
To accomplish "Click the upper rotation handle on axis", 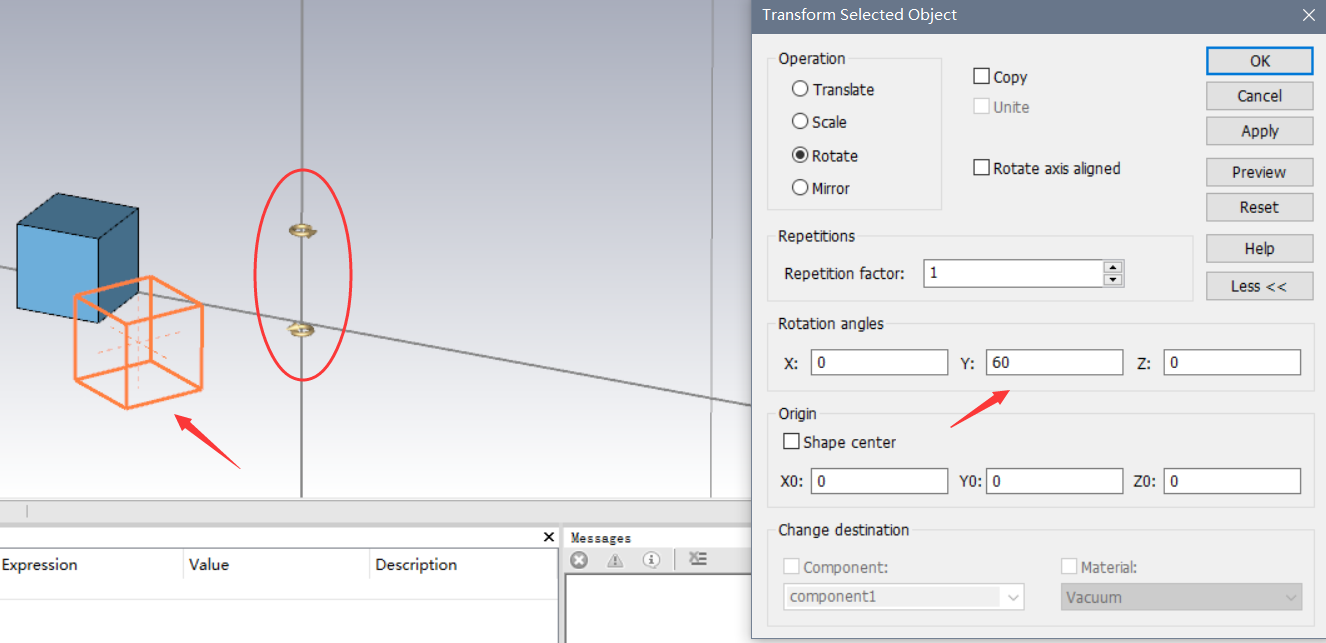I will 303,231.
